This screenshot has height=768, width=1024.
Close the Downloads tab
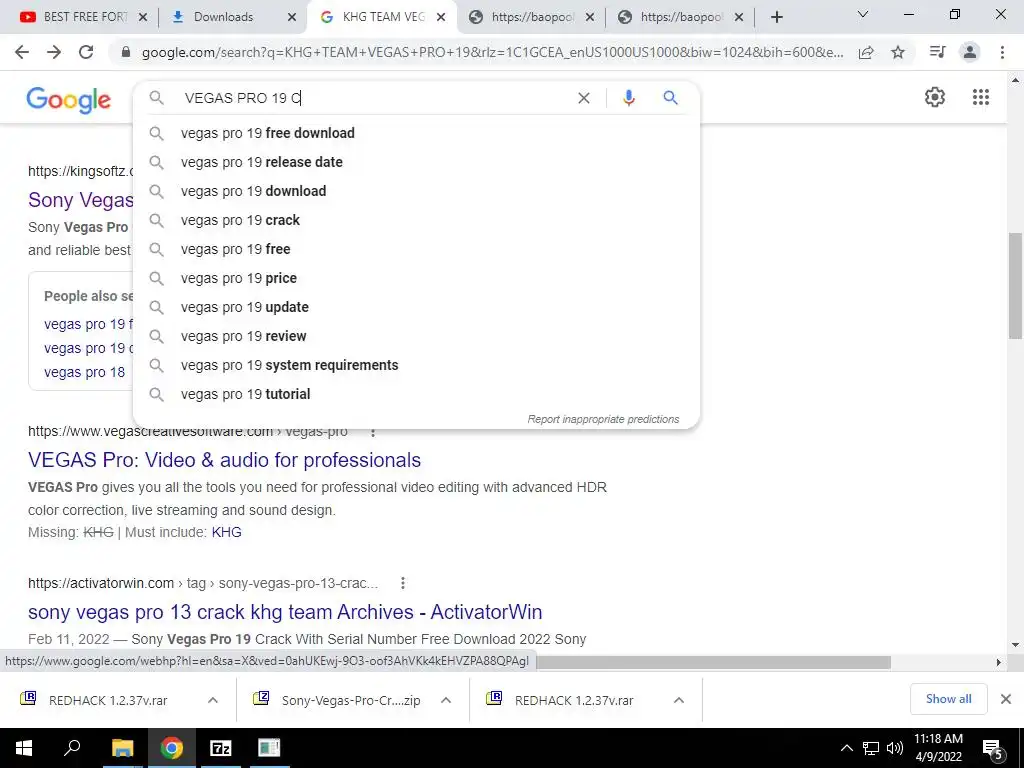click(292, 18)
